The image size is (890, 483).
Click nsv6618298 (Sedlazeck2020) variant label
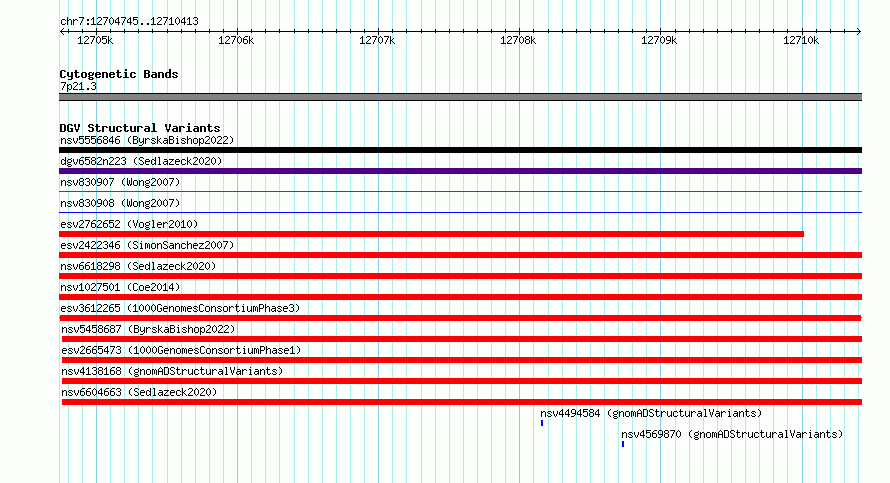(x=138, y=266)
